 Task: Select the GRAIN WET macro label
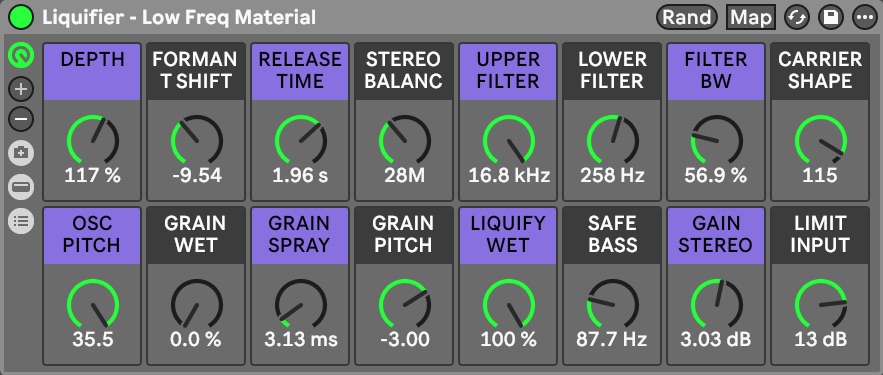click(197, 236)
